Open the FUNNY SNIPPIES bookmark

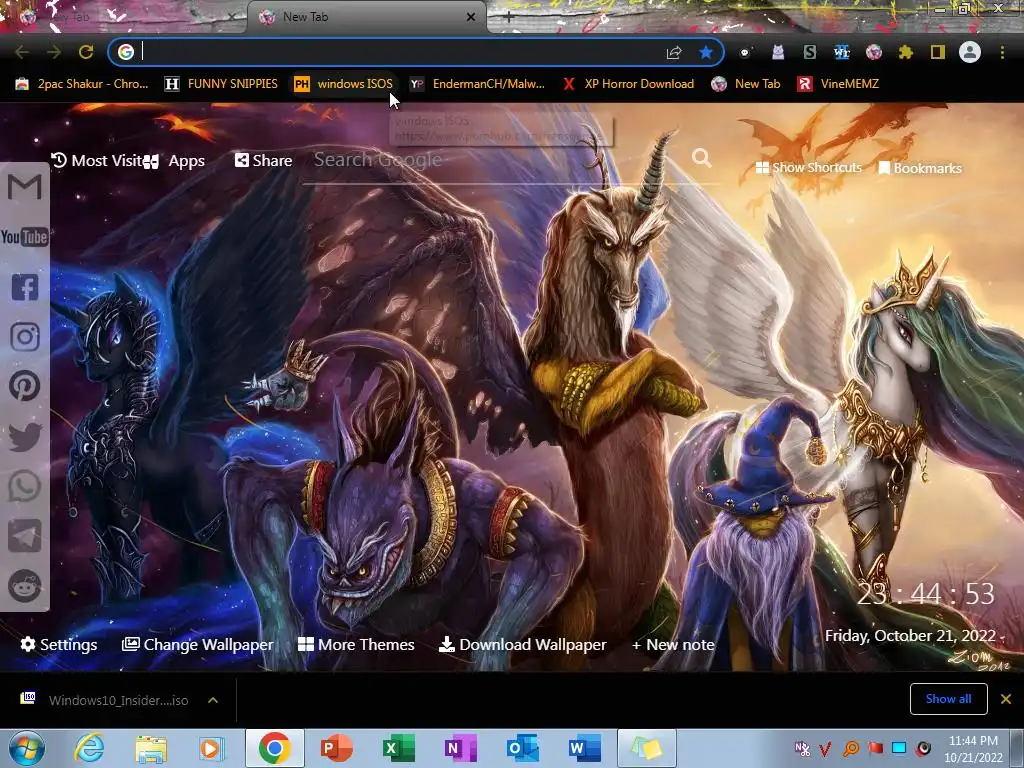pyautogui.click(x=221, y=84)
